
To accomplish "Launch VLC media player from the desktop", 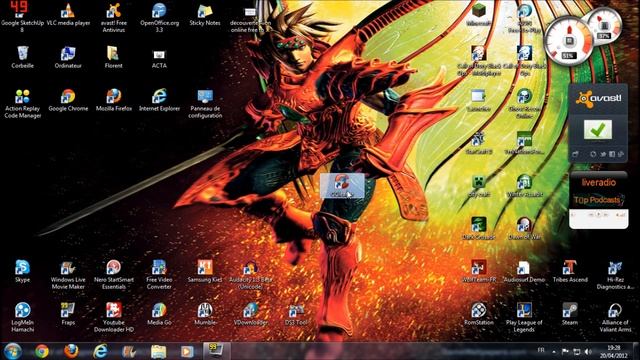I will pos(68,14).
